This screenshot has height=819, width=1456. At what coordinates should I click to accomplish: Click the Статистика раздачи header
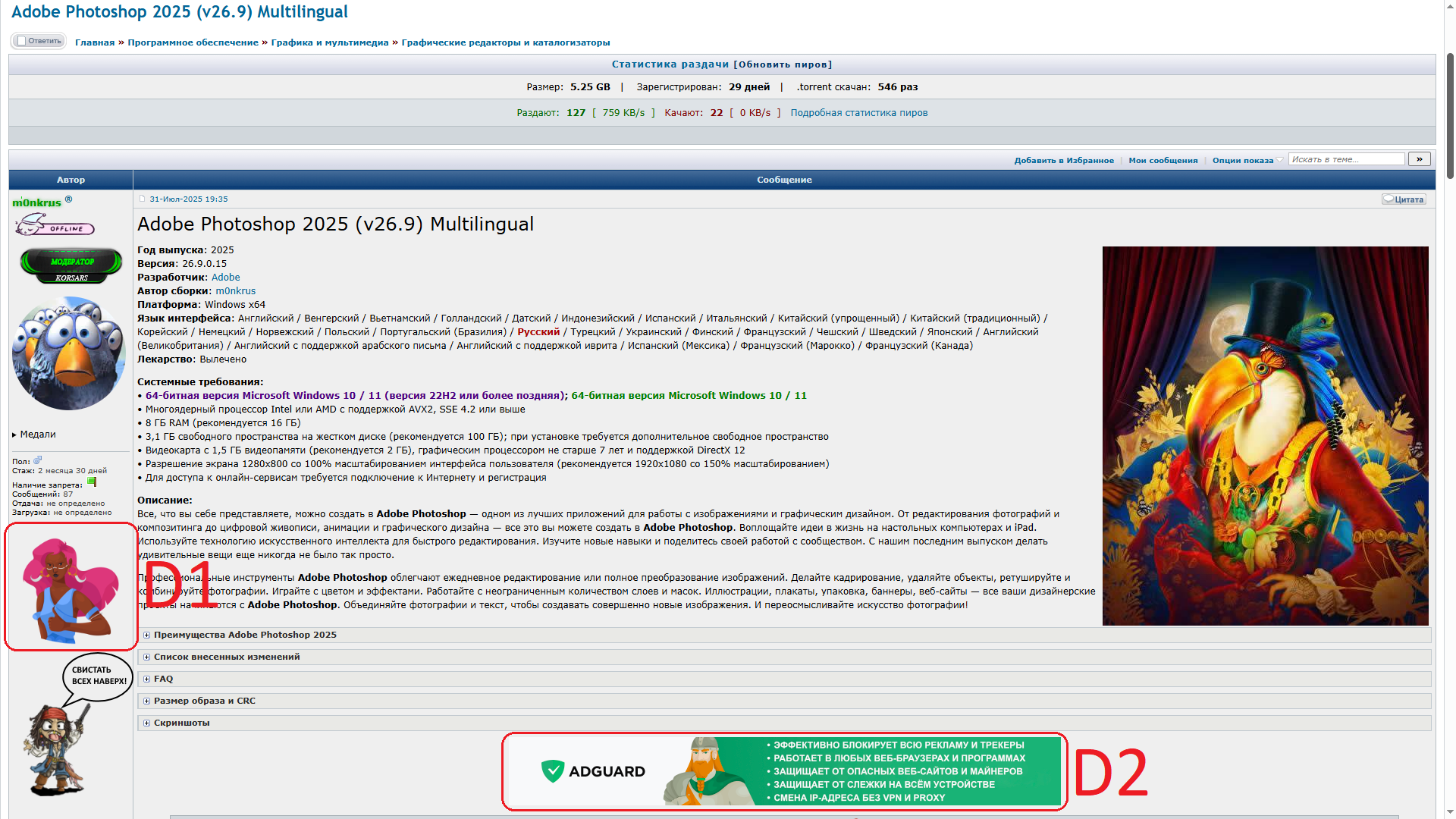coord(670,64)
